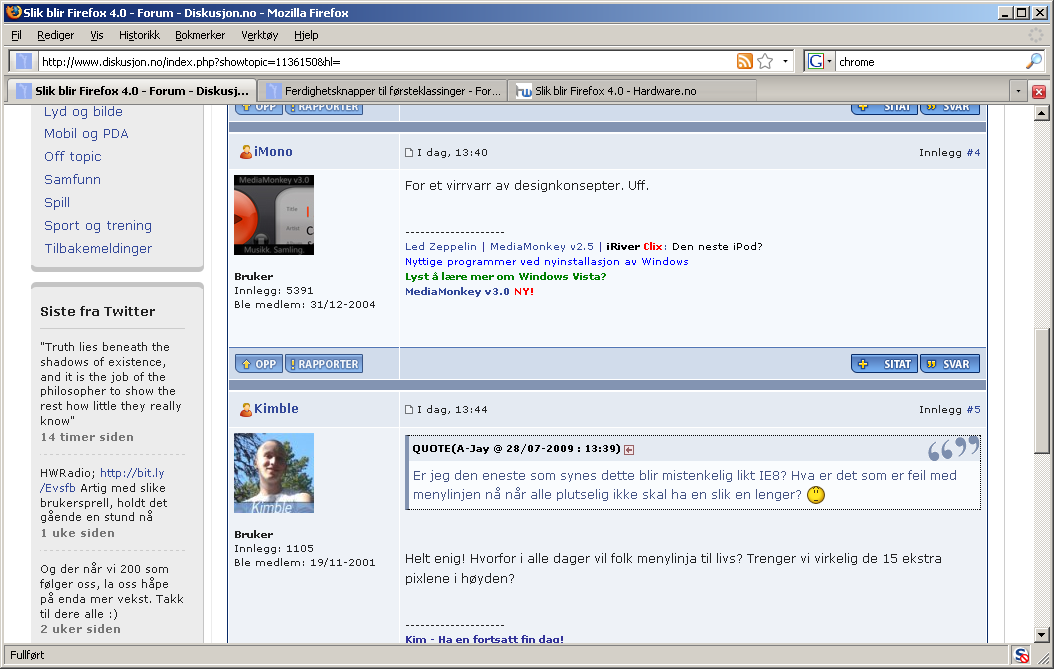
Task: Open the Vis menu
Action: [97, 35]
